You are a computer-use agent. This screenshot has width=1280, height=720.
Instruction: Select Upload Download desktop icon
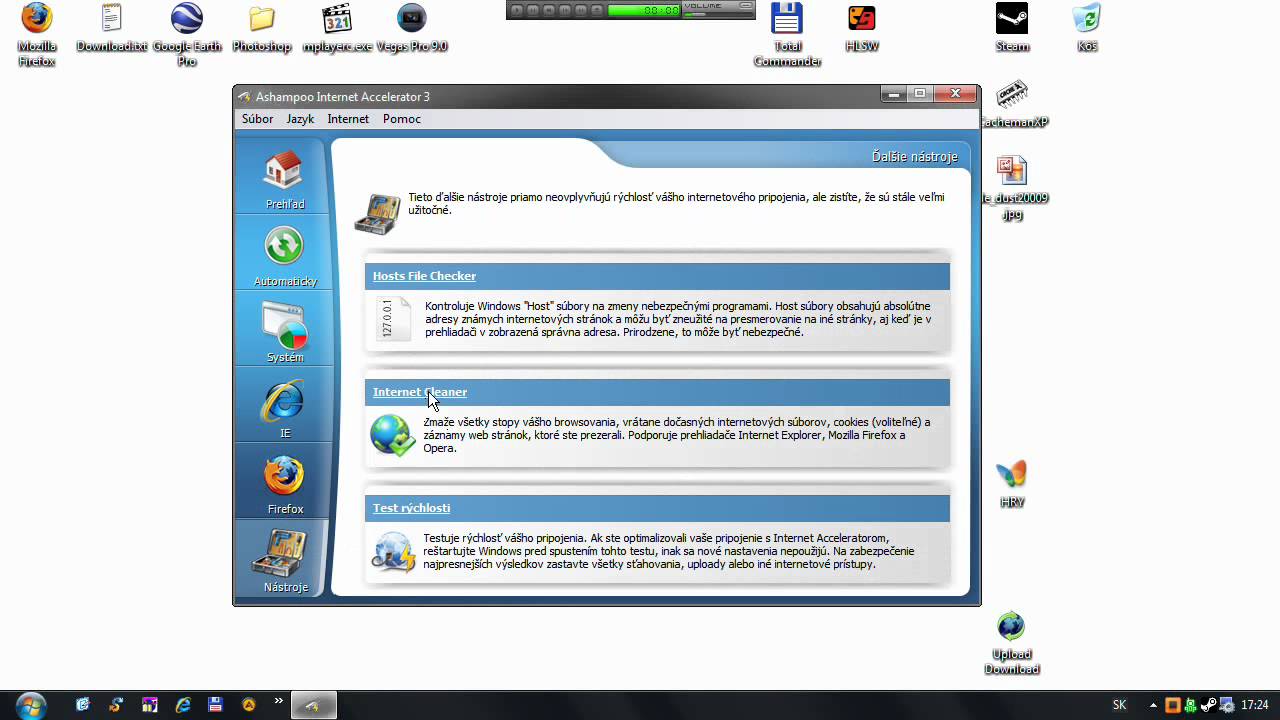point(1011,643)
